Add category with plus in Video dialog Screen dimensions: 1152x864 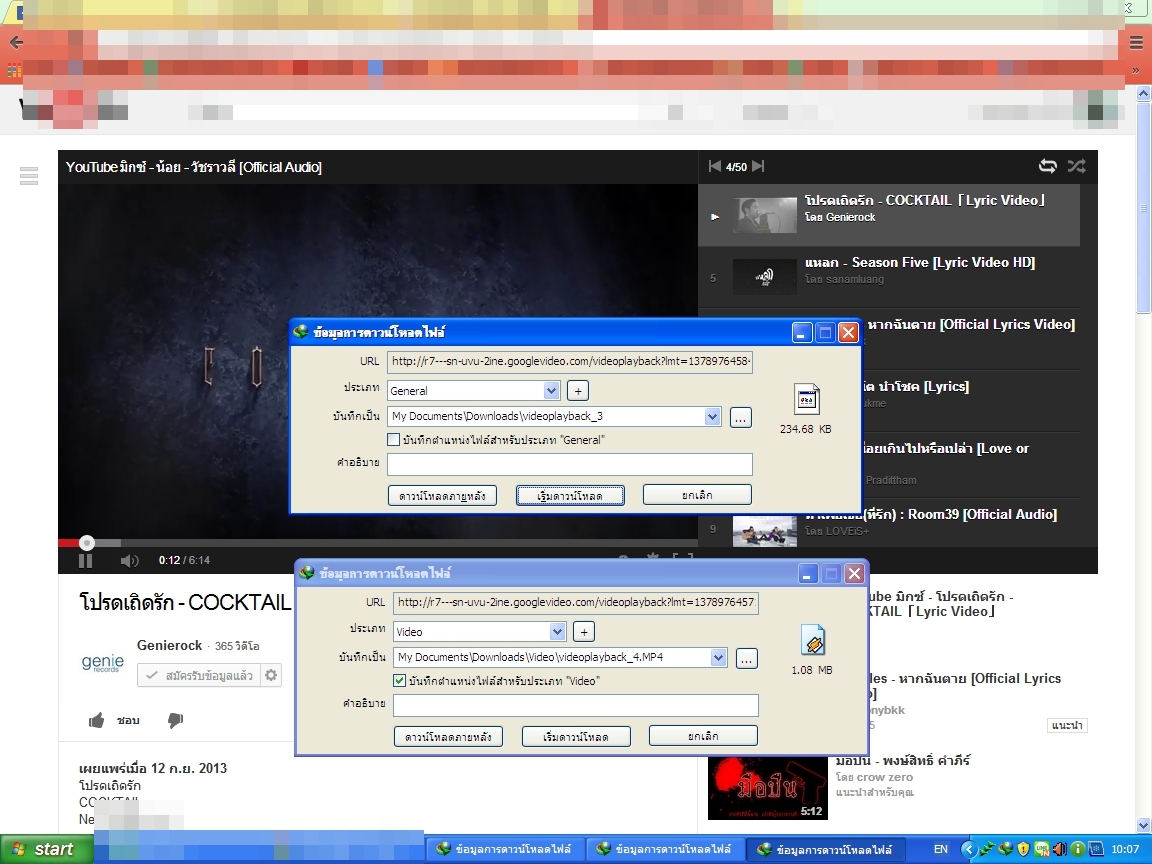click(x=584, y=632)
